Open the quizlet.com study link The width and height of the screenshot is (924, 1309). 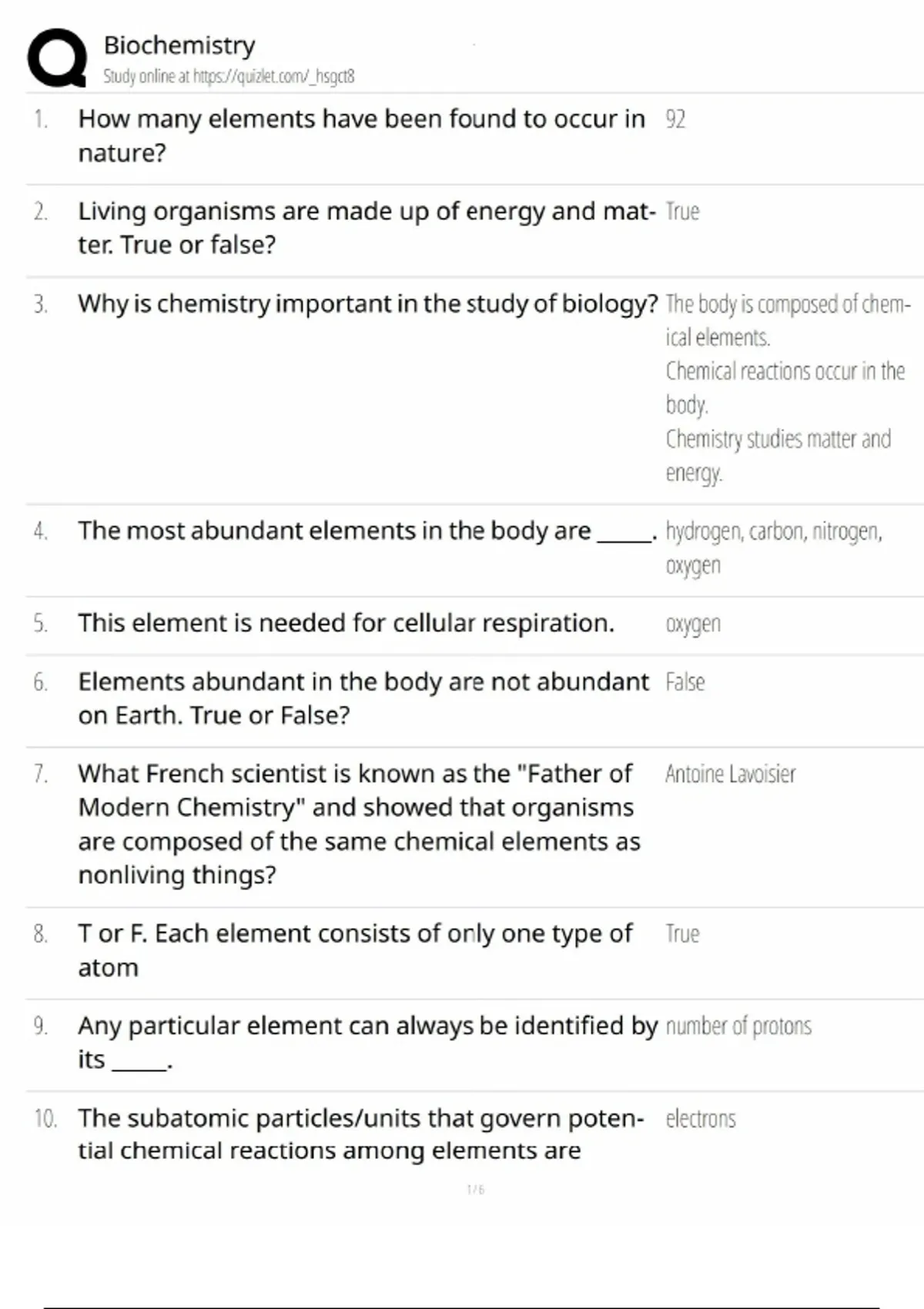229,76
